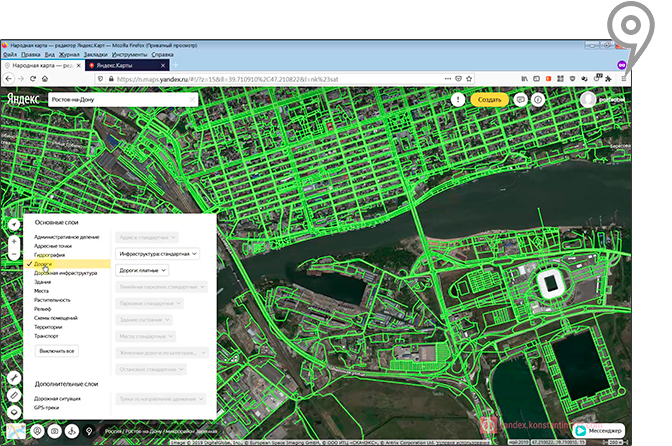672x446 pixels.
Task: Open the Журнал menu
Action: coord(69,54)
